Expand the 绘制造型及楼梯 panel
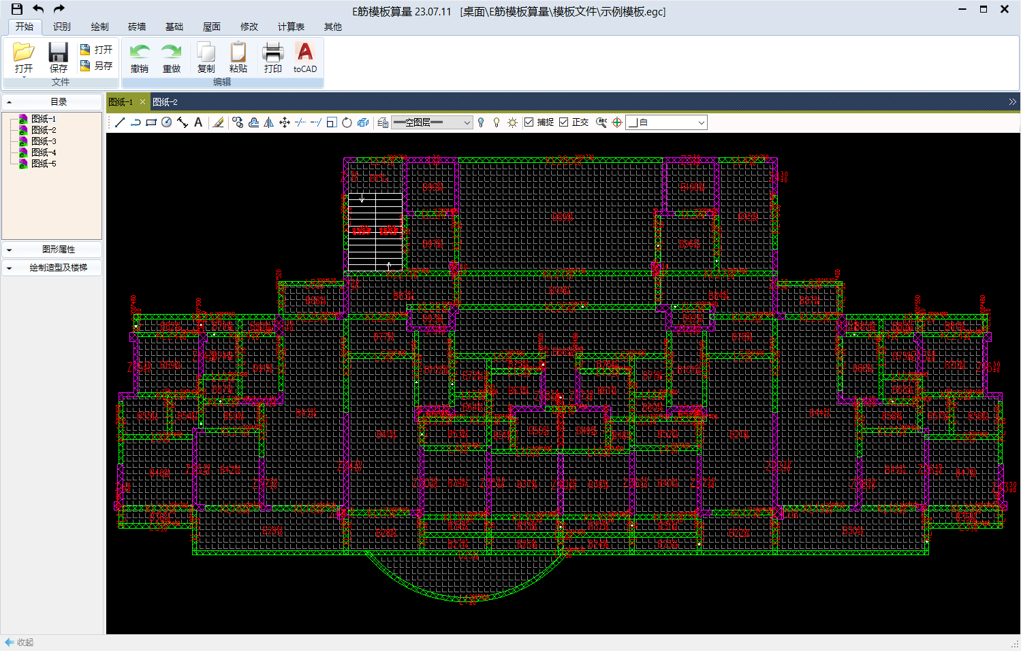The image size is (1021, 651). (x=53, y=268)
